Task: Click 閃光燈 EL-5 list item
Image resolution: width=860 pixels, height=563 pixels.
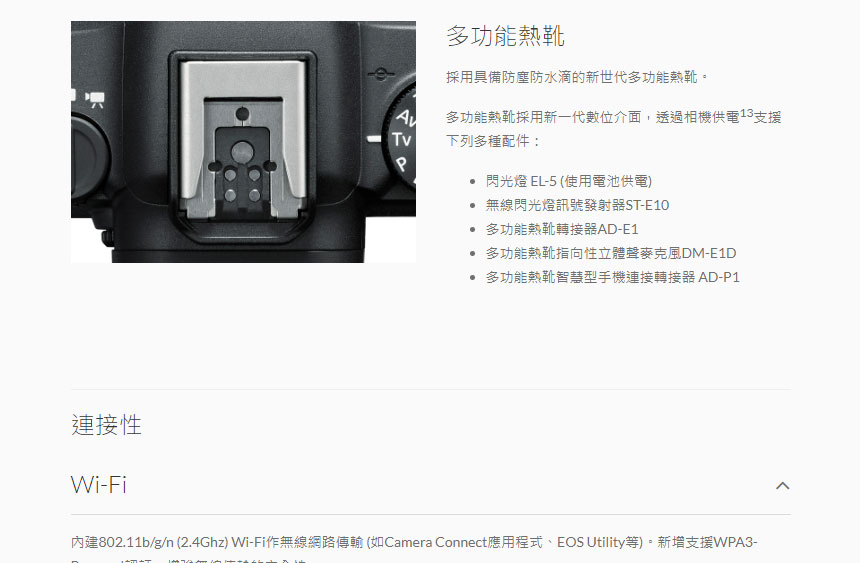Action: pos(569,181)
